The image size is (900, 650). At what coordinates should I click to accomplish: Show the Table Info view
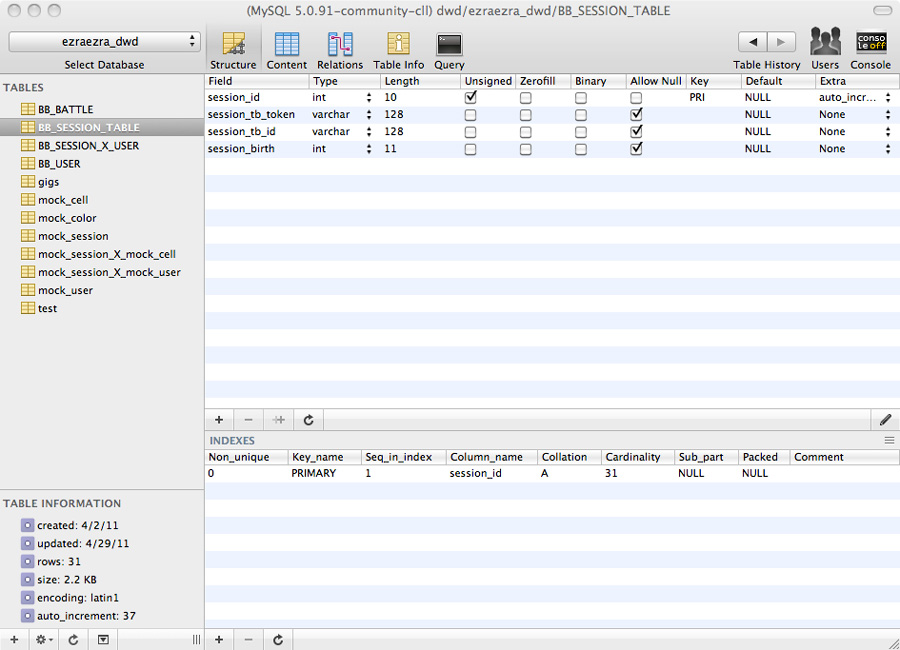click(x=398, y=49)
